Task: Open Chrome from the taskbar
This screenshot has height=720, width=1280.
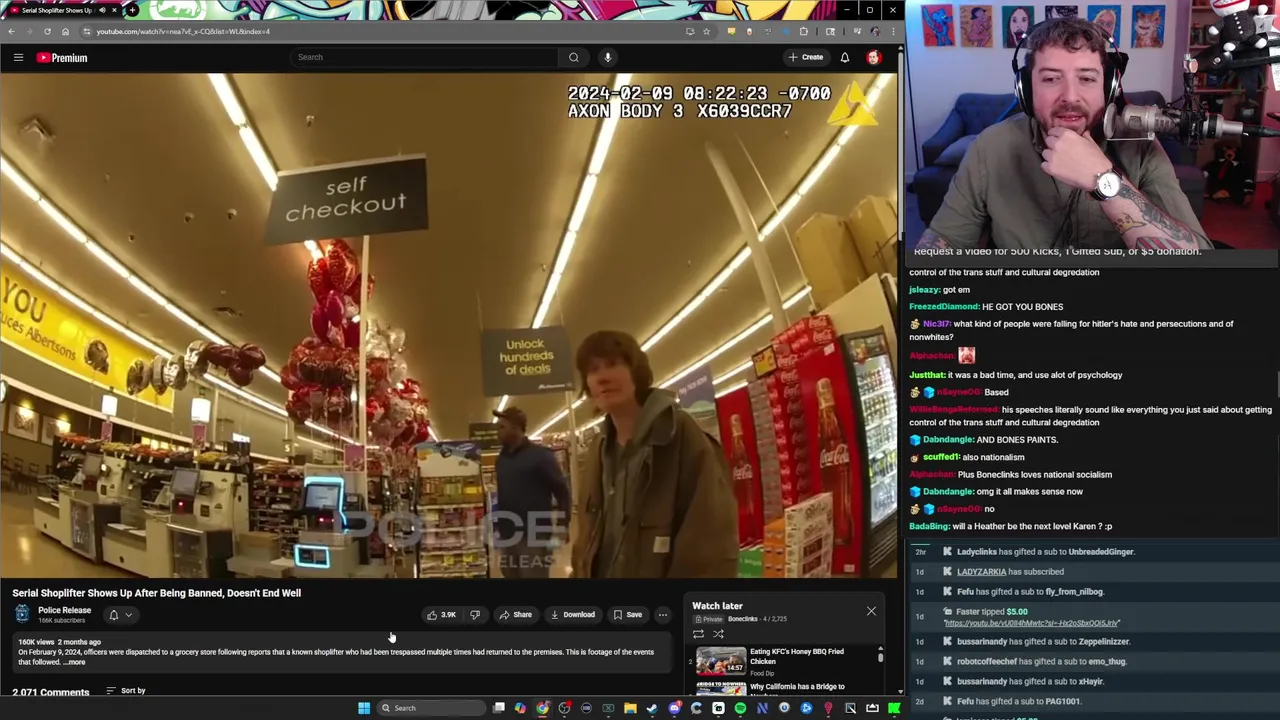Action: [x=542, y=708]
